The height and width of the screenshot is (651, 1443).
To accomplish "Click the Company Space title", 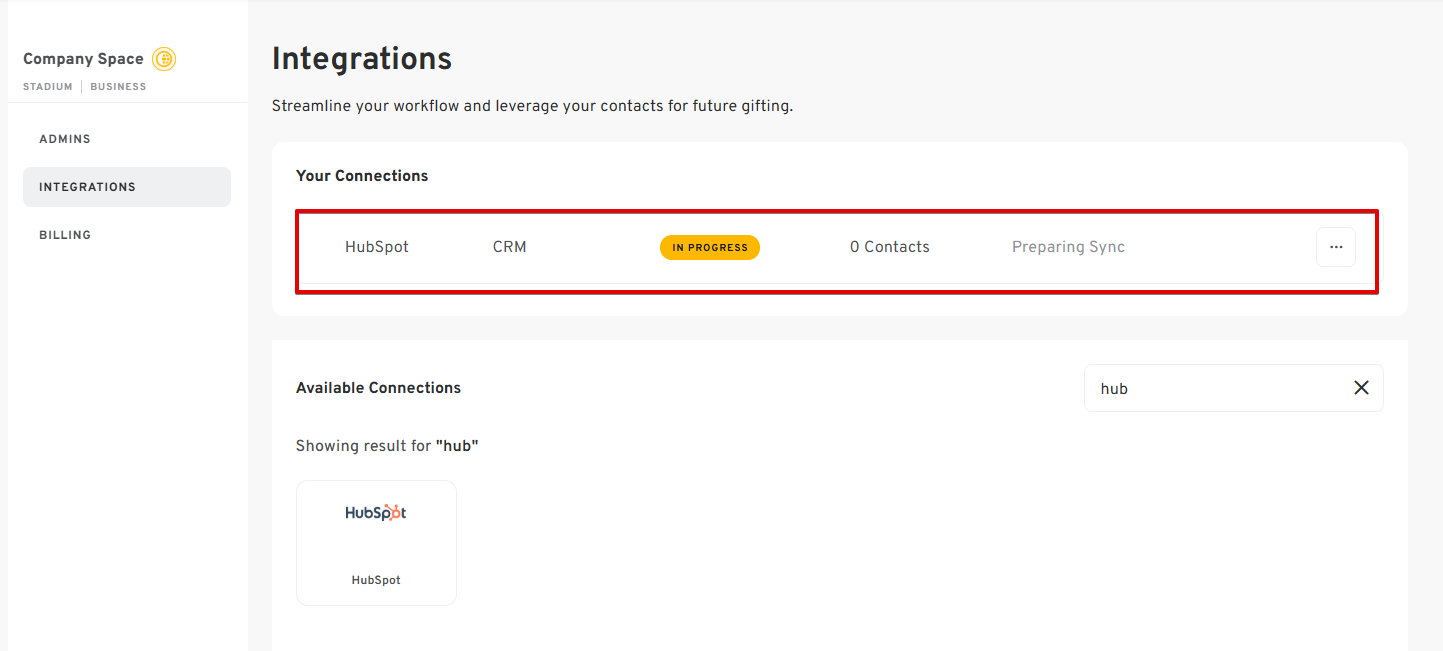I will (x=83, y=59).
